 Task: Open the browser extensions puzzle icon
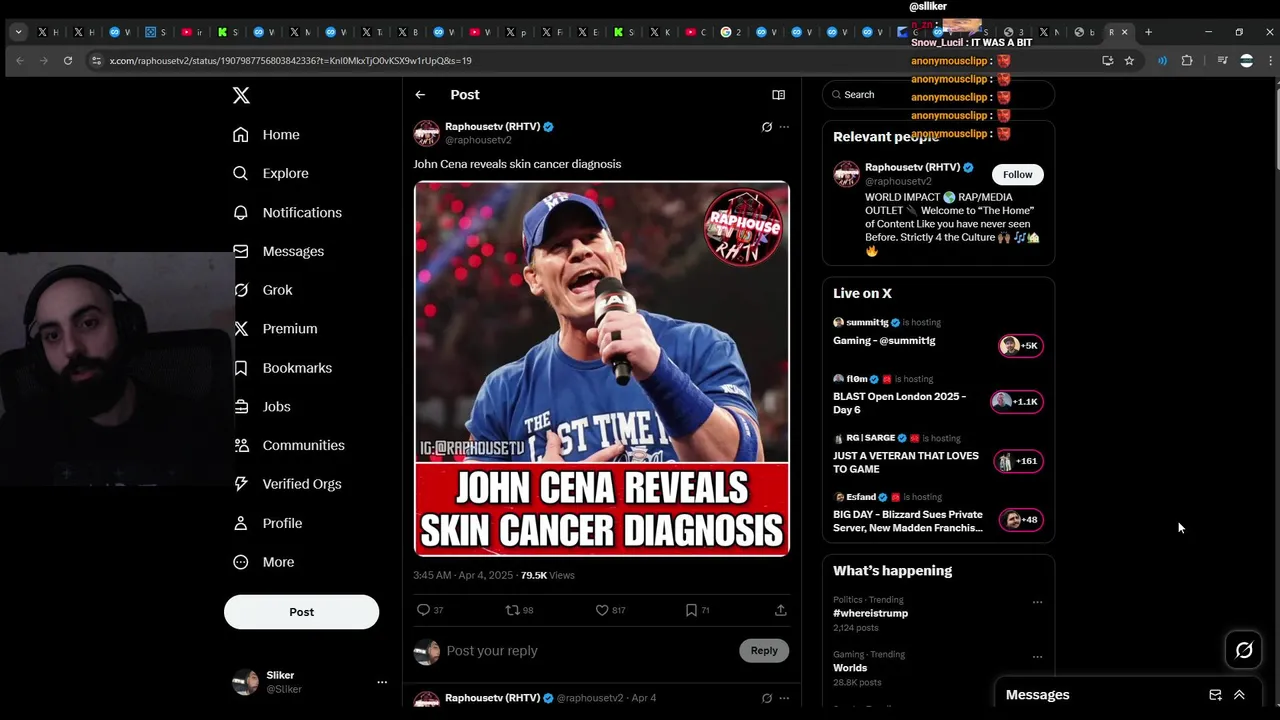click(x=1187, y=61)
